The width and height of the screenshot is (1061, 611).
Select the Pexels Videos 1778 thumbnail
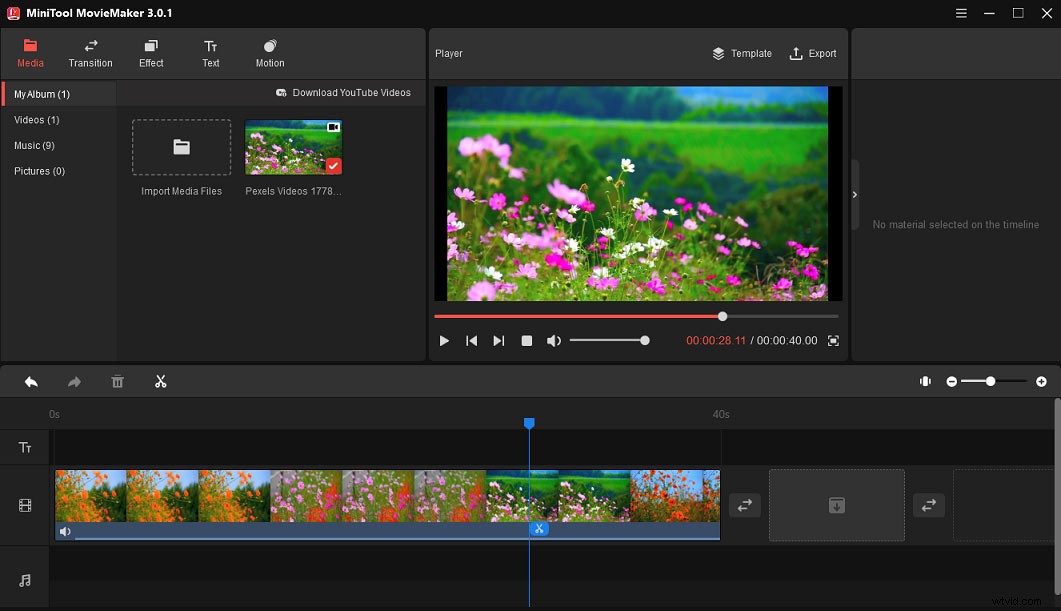pos(292,148)
